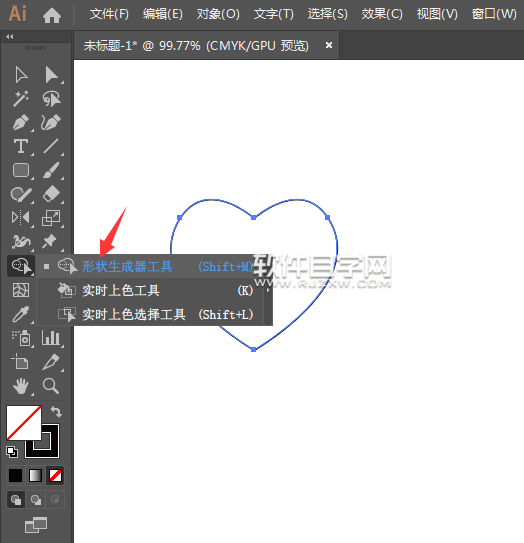Select the Selection tool arrow

[21, 75]
